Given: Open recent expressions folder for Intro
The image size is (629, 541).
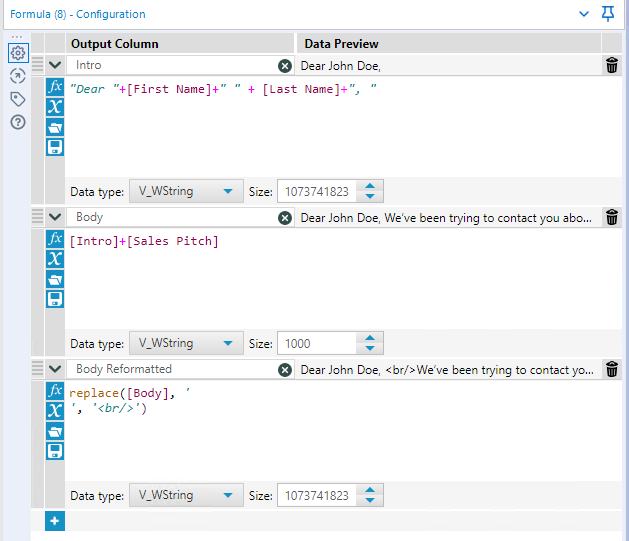Looking at the screenshot, I should coord(55,127).
